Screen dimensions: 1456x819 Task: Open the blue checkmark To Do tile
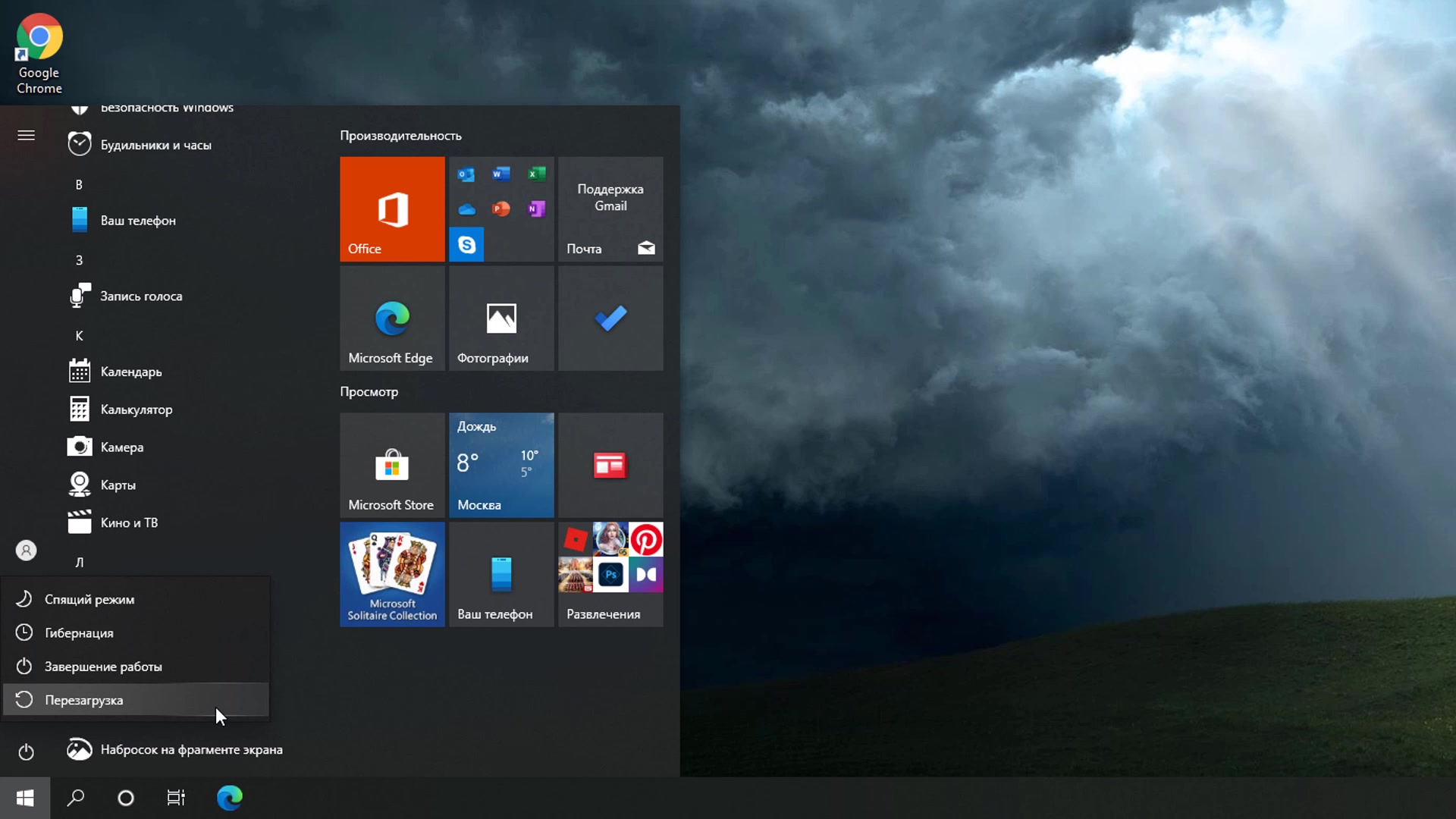(x=610, y=318)
